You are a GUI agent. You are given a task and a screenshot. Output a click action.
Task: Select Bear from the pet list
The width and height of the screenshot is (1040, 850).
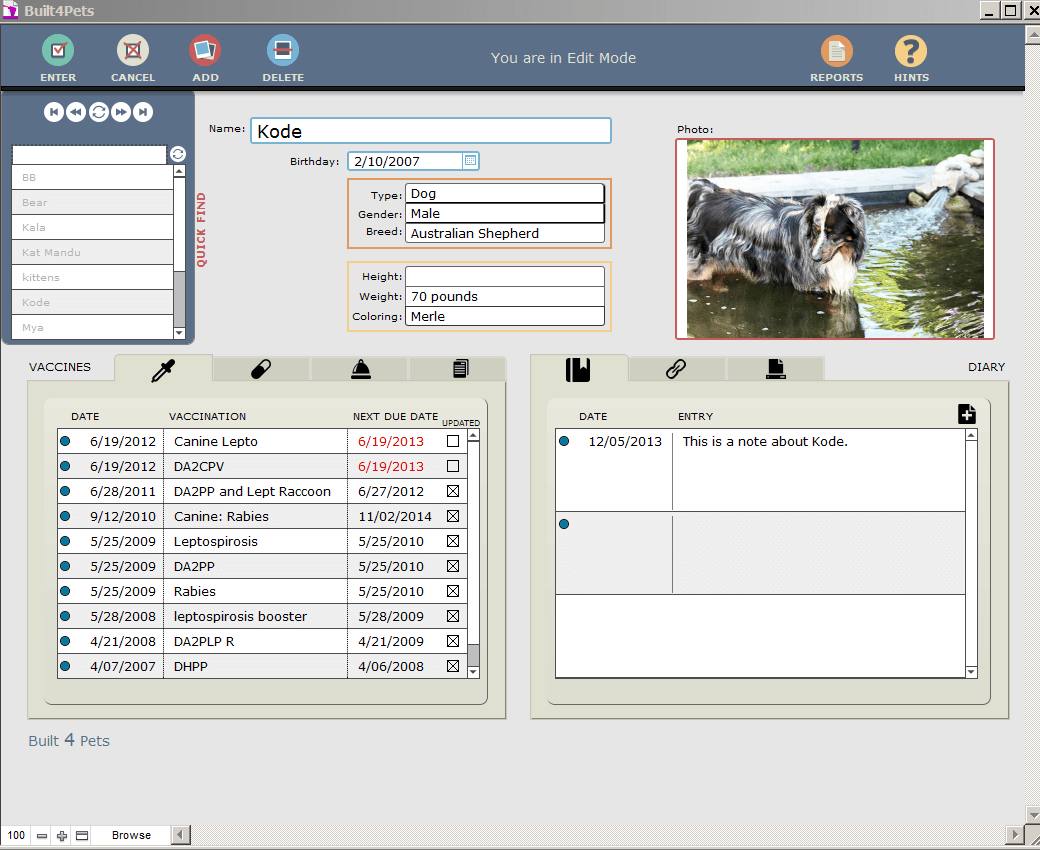(92, 202)
